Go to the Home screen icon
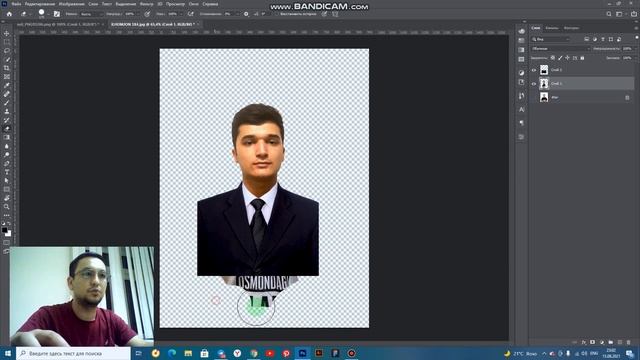The width and height of the screenshot is (640, 360). coord(9,14)
